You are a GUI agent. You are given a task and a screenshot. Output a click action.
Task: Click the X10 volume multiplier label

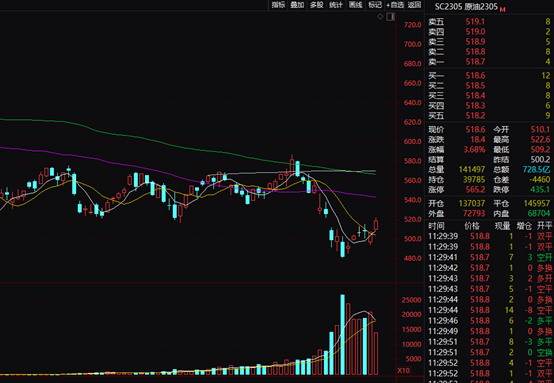[x=403, y=371]
